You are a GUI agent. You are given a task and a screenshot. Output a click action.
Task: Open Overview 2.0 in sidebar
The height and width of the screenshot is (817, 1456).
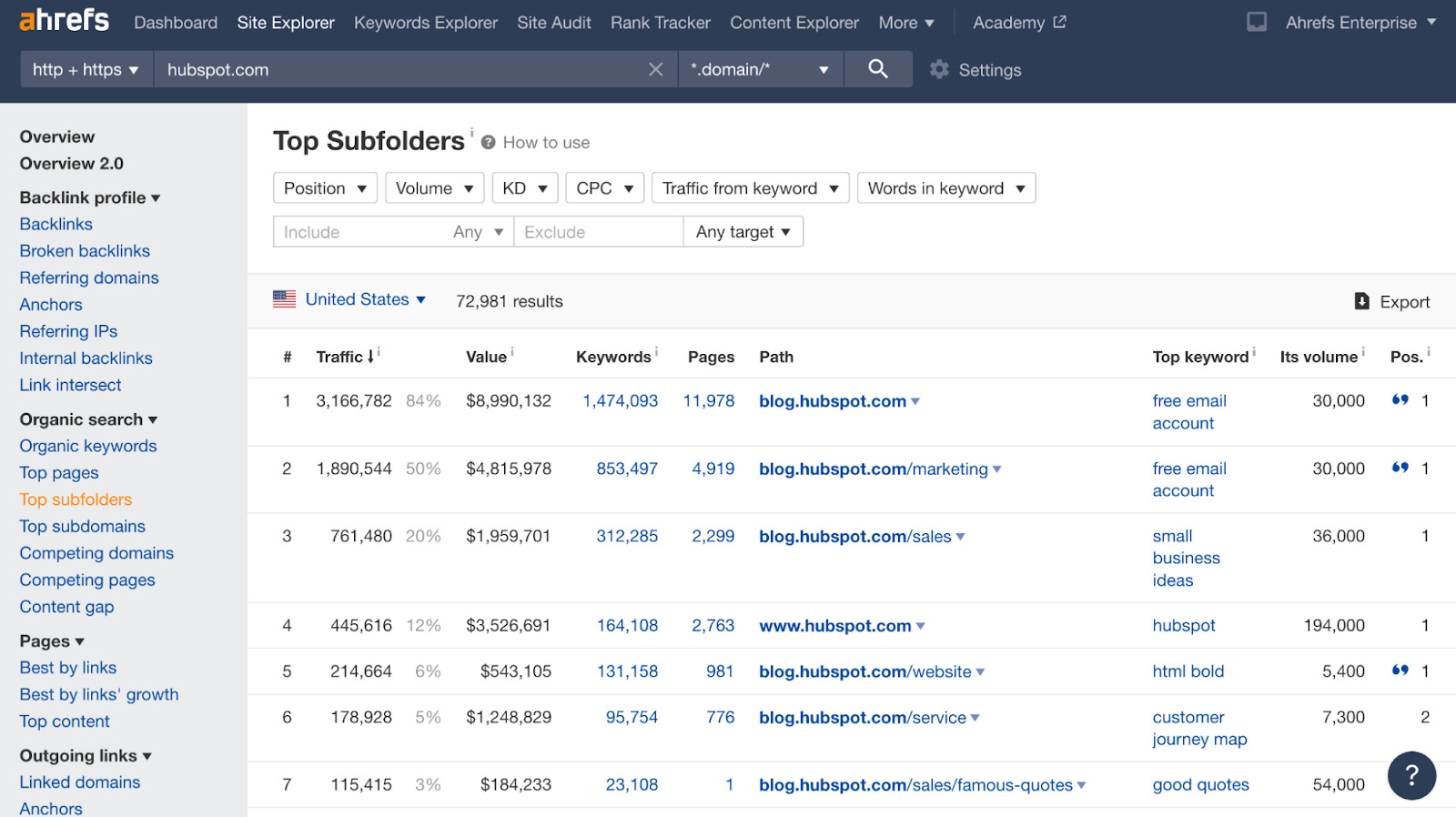pyautogui.click(x=72, y=164)
